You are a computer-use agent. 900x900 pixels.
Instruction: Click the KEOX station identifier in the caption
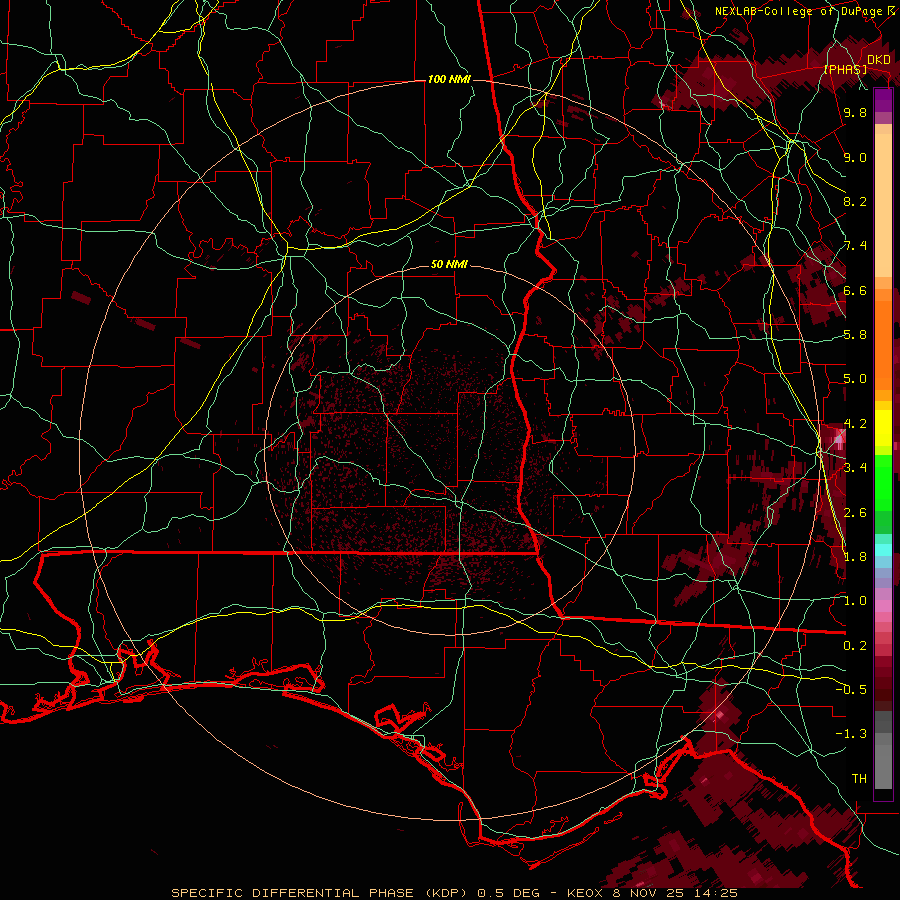click(x=583, y=893)
